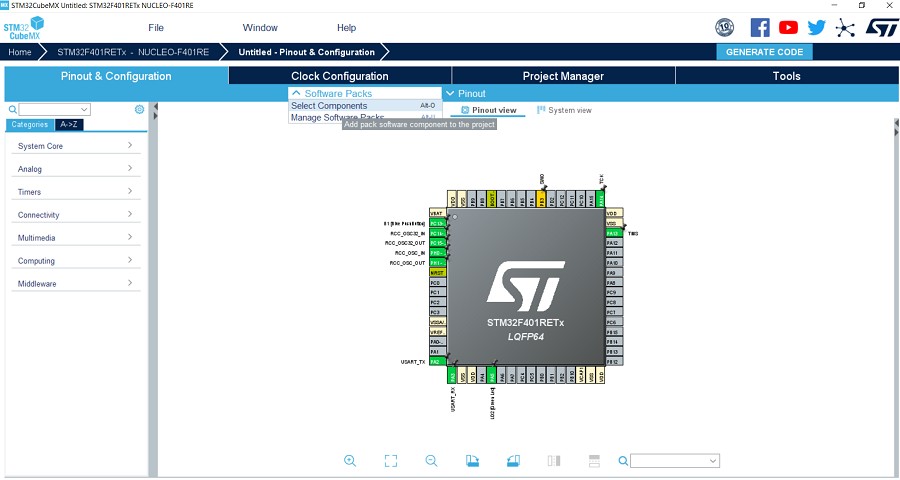Expand the Connectivity category
The width and height of the screenshot is (900, 480).
(75, 215)
